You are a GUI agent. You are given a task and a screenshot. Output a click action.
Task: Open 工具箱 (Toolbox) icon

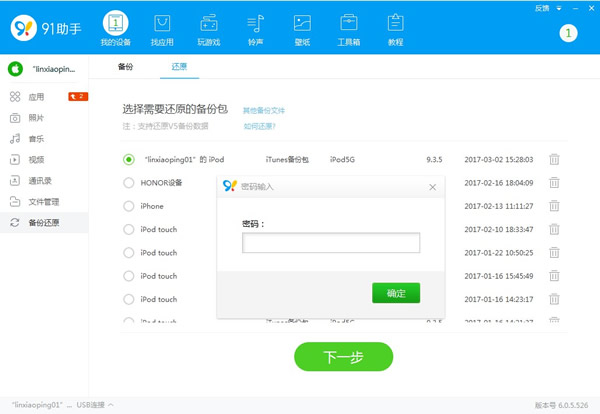tap(348, 29)
